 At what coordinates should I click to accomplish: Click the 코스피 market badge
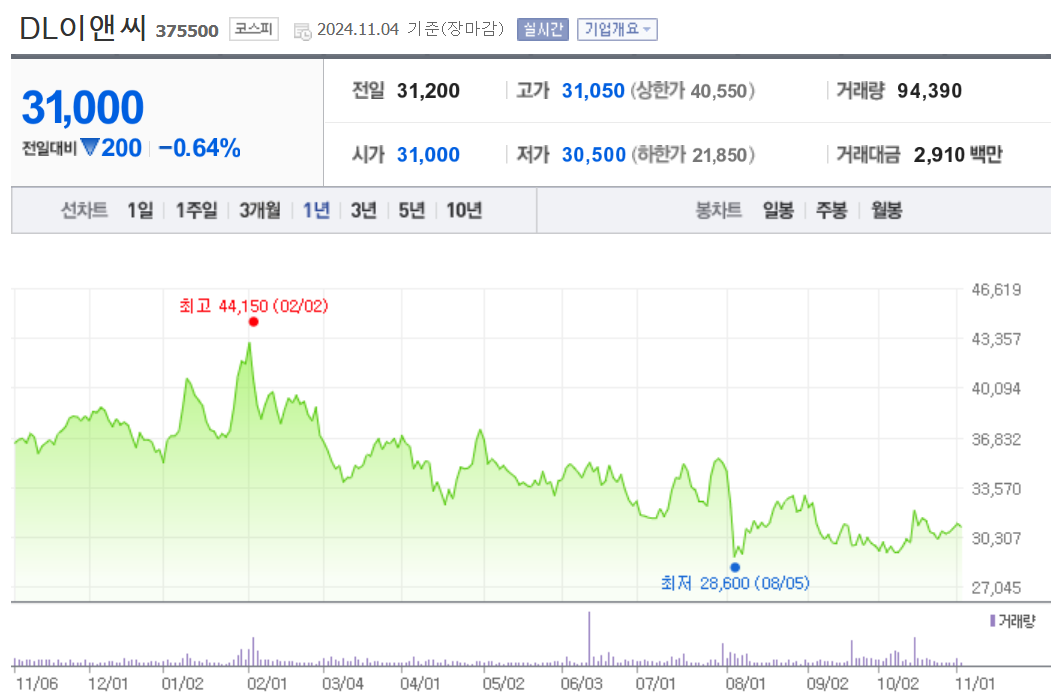pos(253,29)
